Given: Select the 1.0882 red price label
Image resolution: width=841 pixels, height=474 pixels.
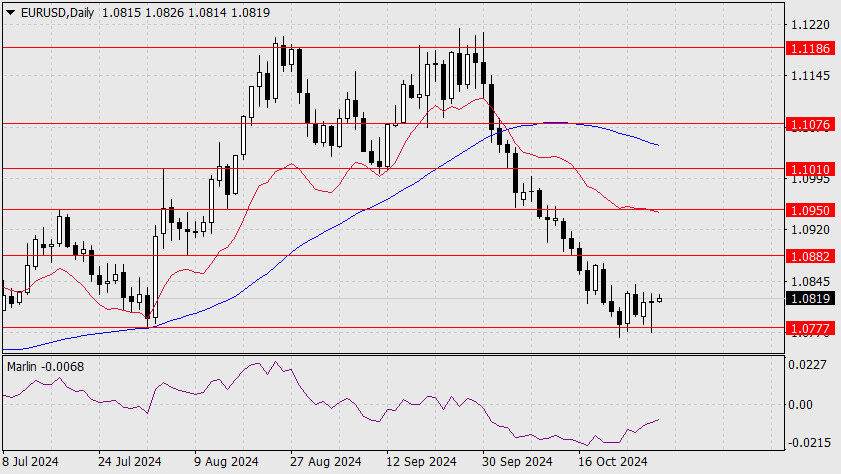Looking at the screenshot, I should (x=810, y=256).
